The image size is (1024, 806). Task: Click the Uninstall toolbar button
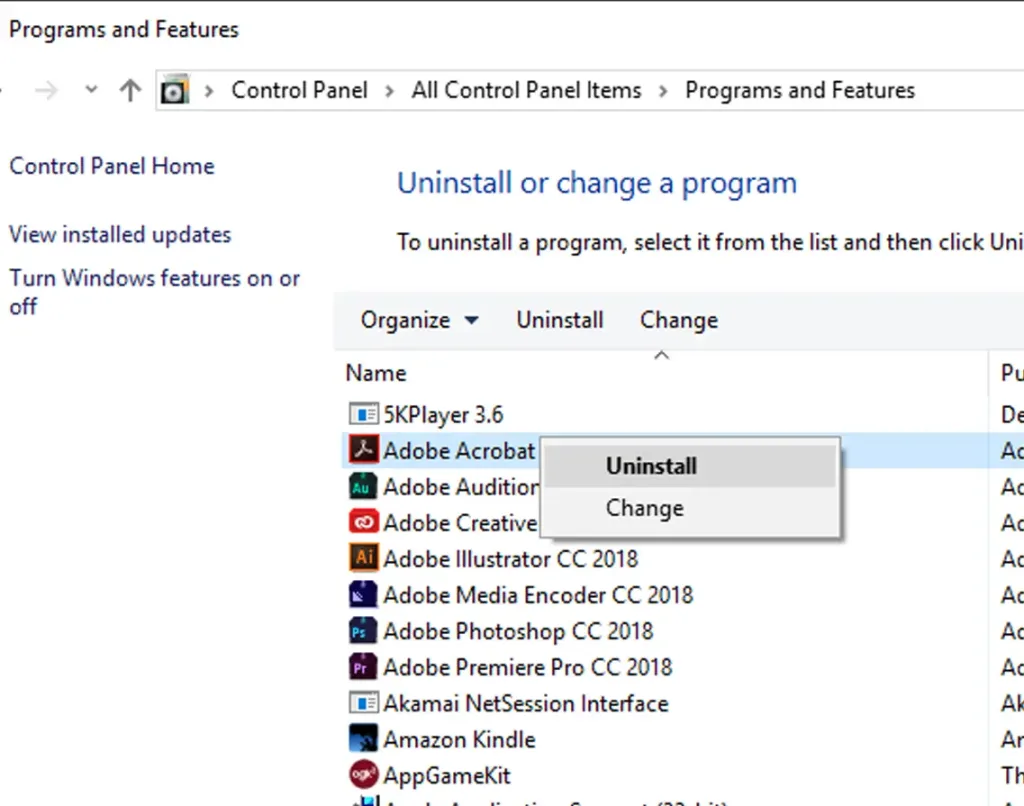[559, 320]
